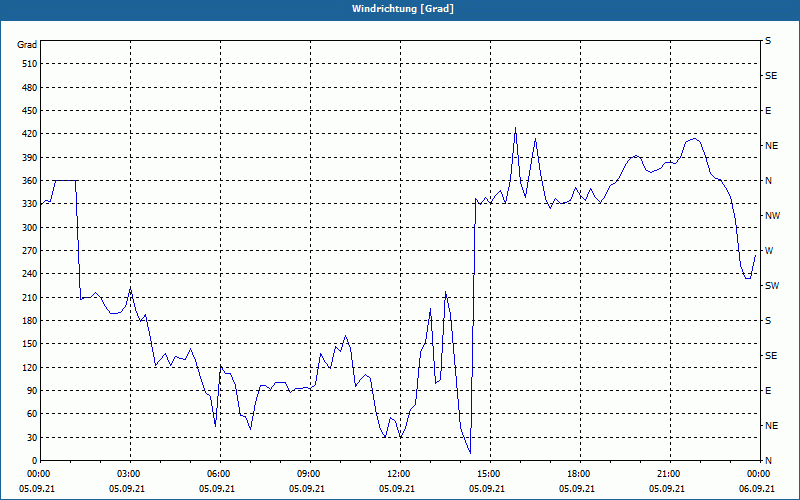Click the SE compass label near the 120 gridline
The image size is (800, 500).
click(771, 356)
